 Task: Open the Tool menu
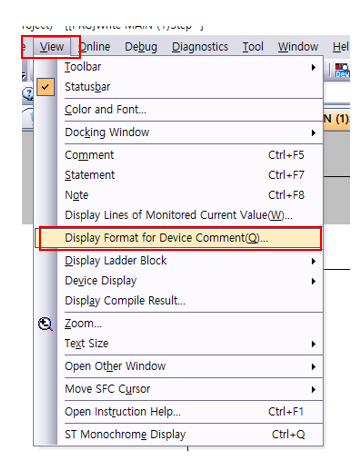(253, 47)
